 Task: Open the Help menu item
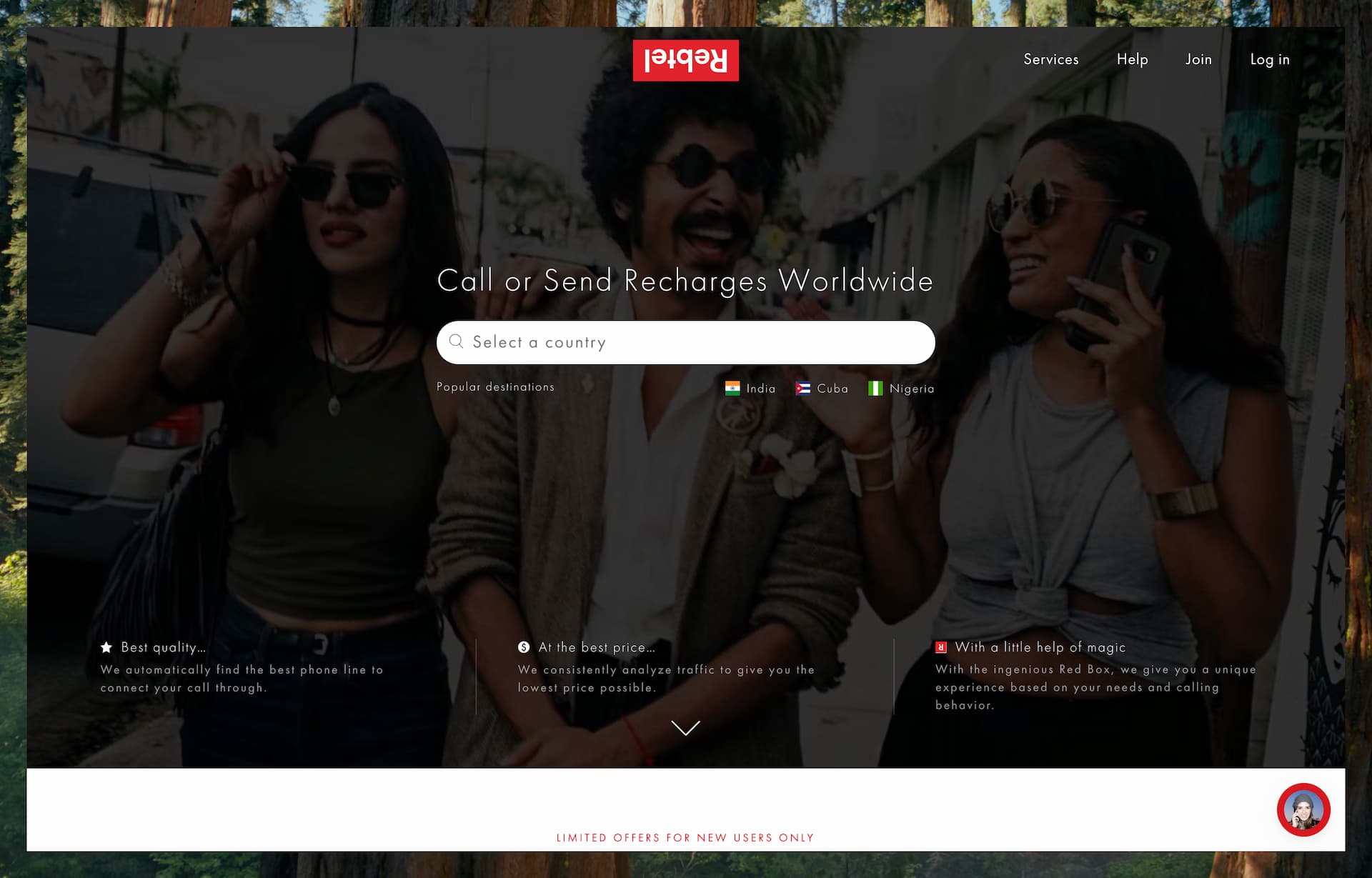[1132, 59]
